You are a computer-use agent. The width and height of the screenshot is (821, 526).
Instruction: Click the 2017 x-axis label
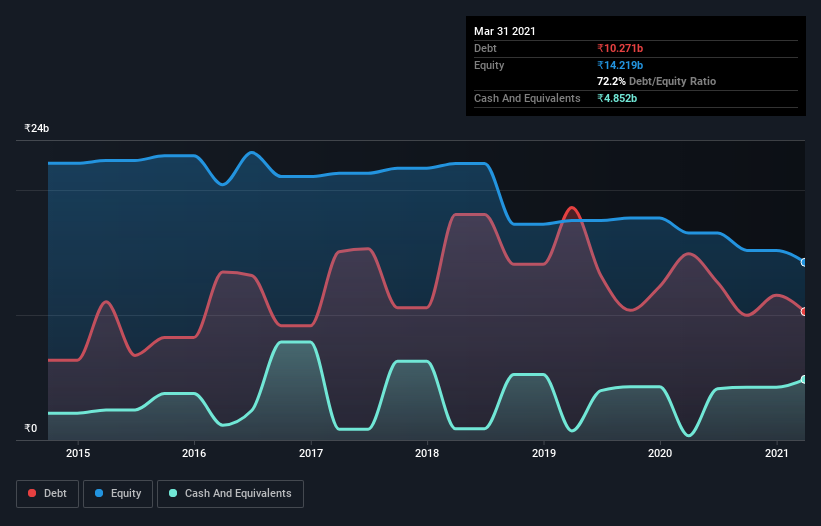pyautogui.click(x=311, y=453)
